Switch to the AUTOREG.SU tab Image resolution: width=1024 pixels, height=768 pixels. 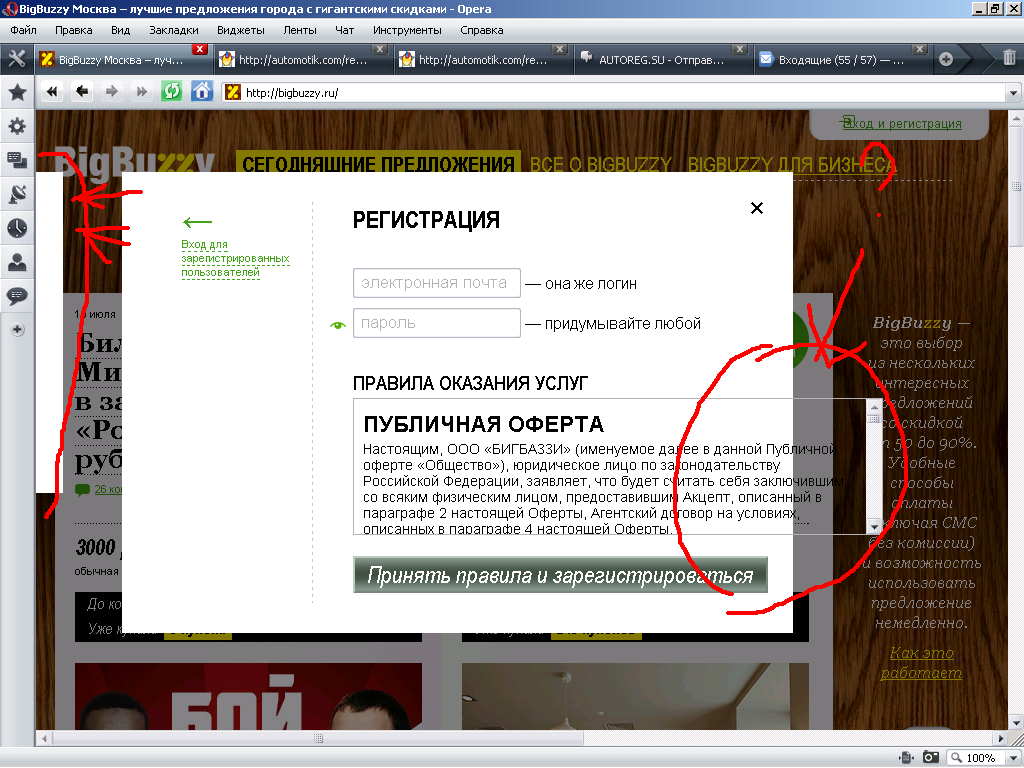662,60
